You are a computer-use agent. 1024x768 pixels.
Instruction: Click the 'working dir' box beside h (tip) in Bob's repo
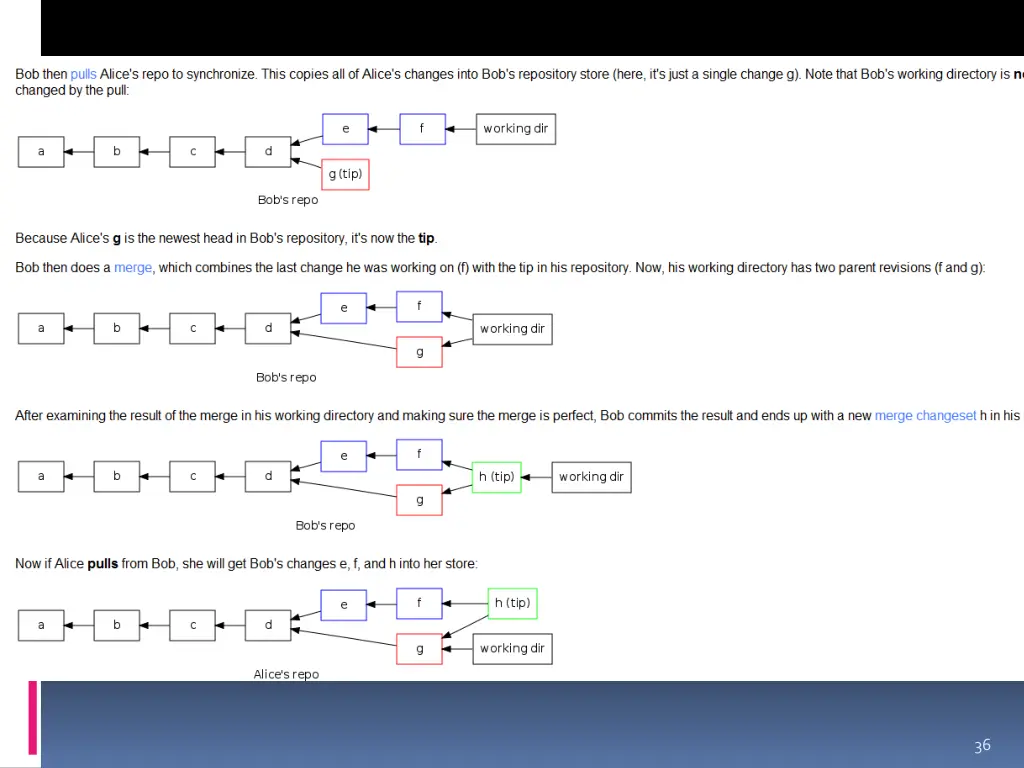pos(592,477)
